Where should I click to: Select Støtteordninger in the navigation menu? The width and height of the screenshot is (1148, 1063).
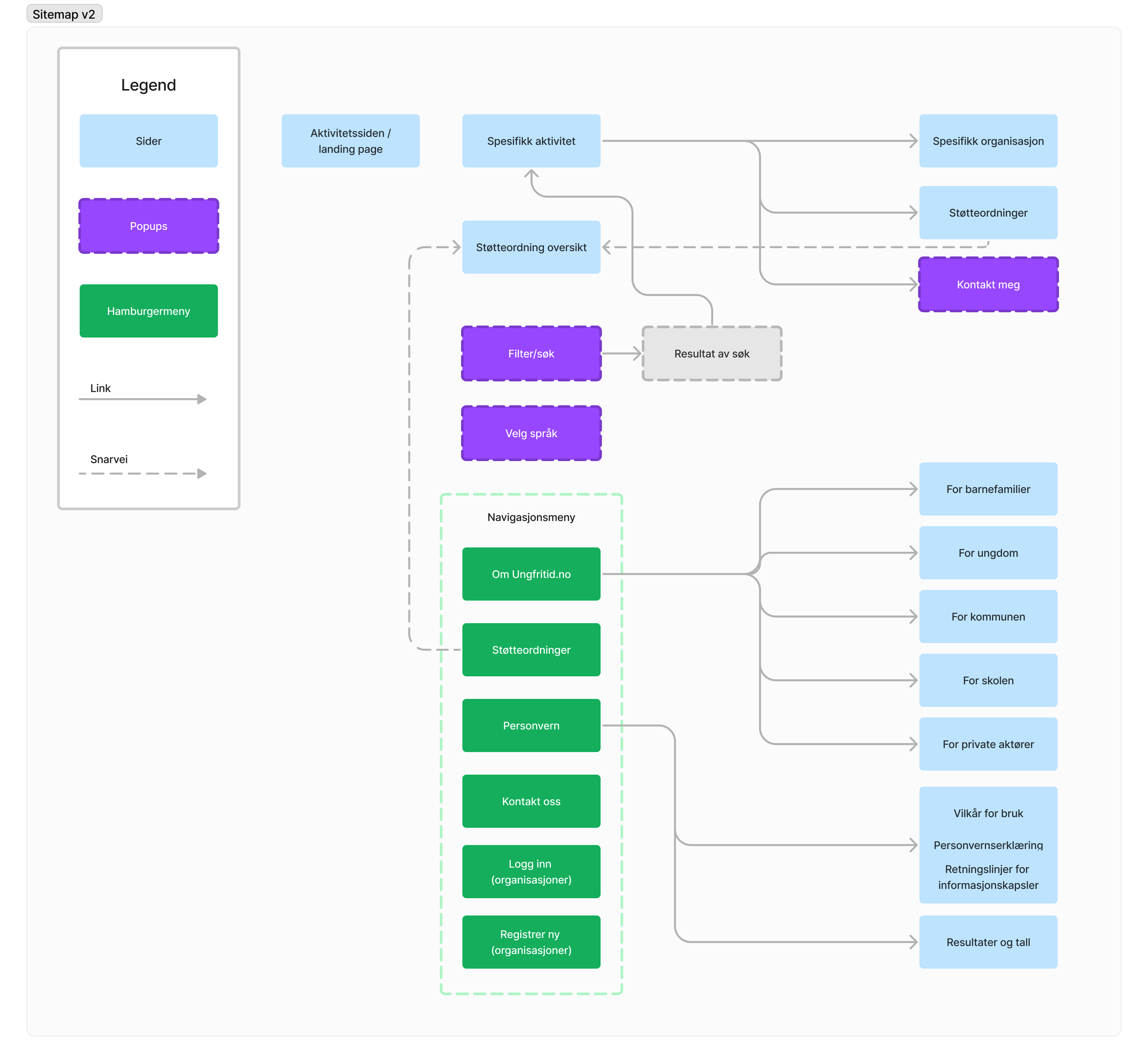[531, 649]
